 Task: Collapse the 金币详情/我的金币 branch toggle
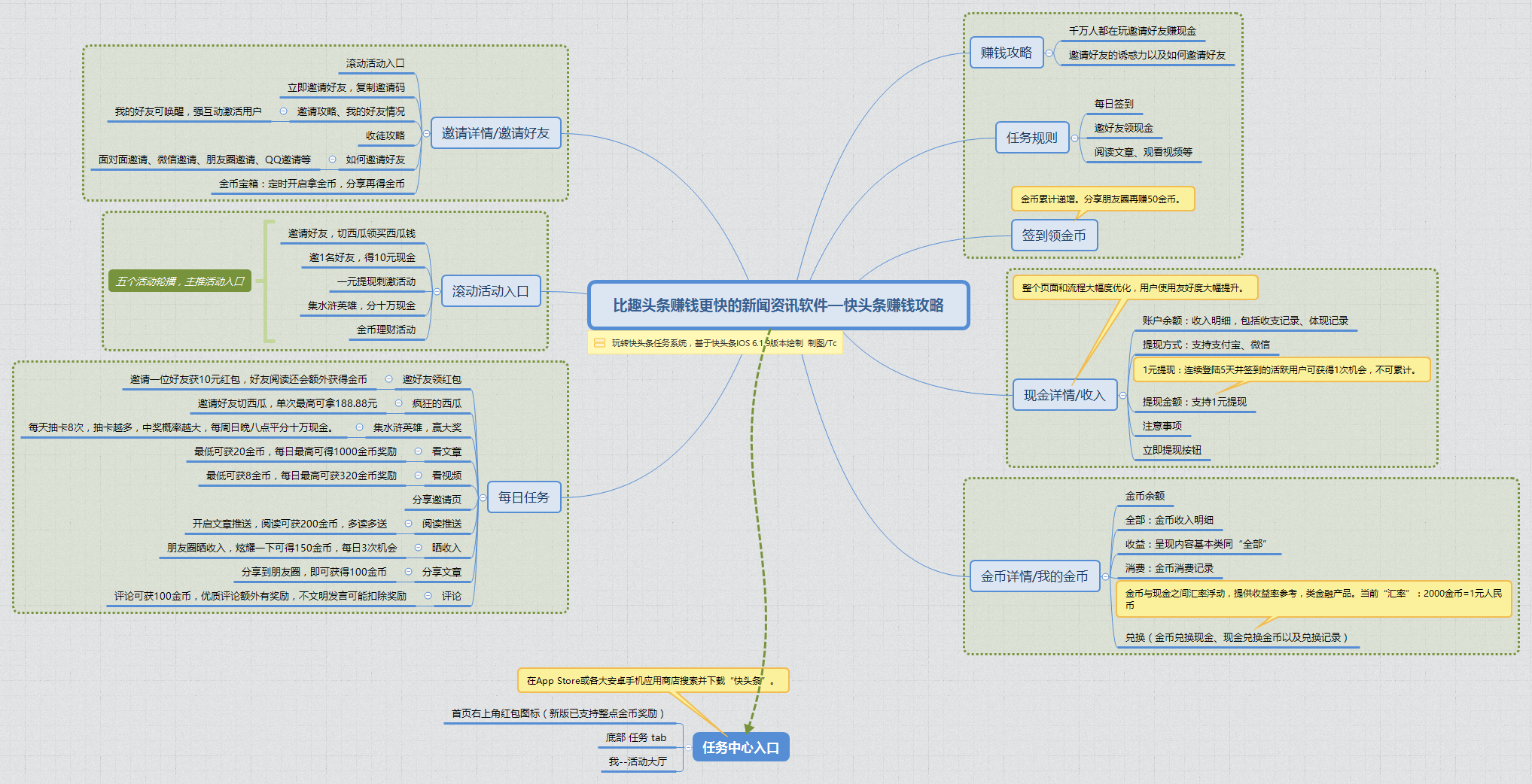[1106, 576]
